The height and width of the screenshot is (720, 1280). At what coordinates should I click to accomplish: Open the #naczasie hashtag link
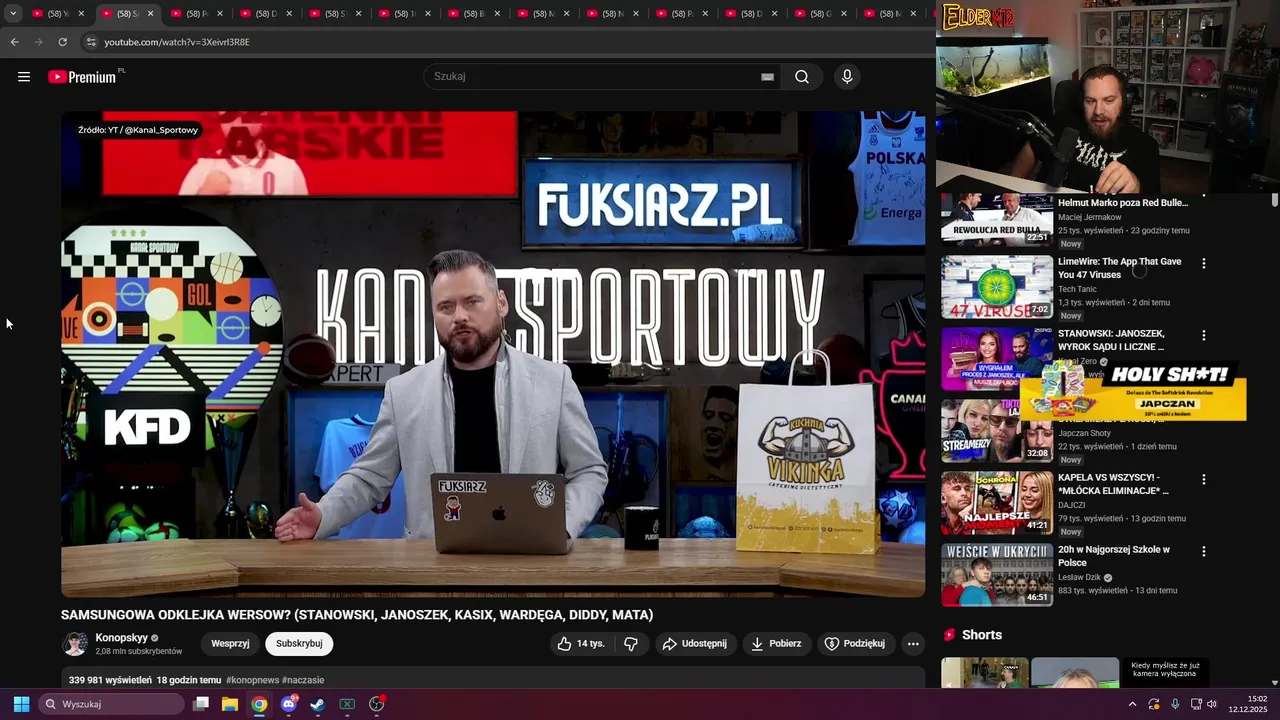pyautogui.click(x=303, y=680)
